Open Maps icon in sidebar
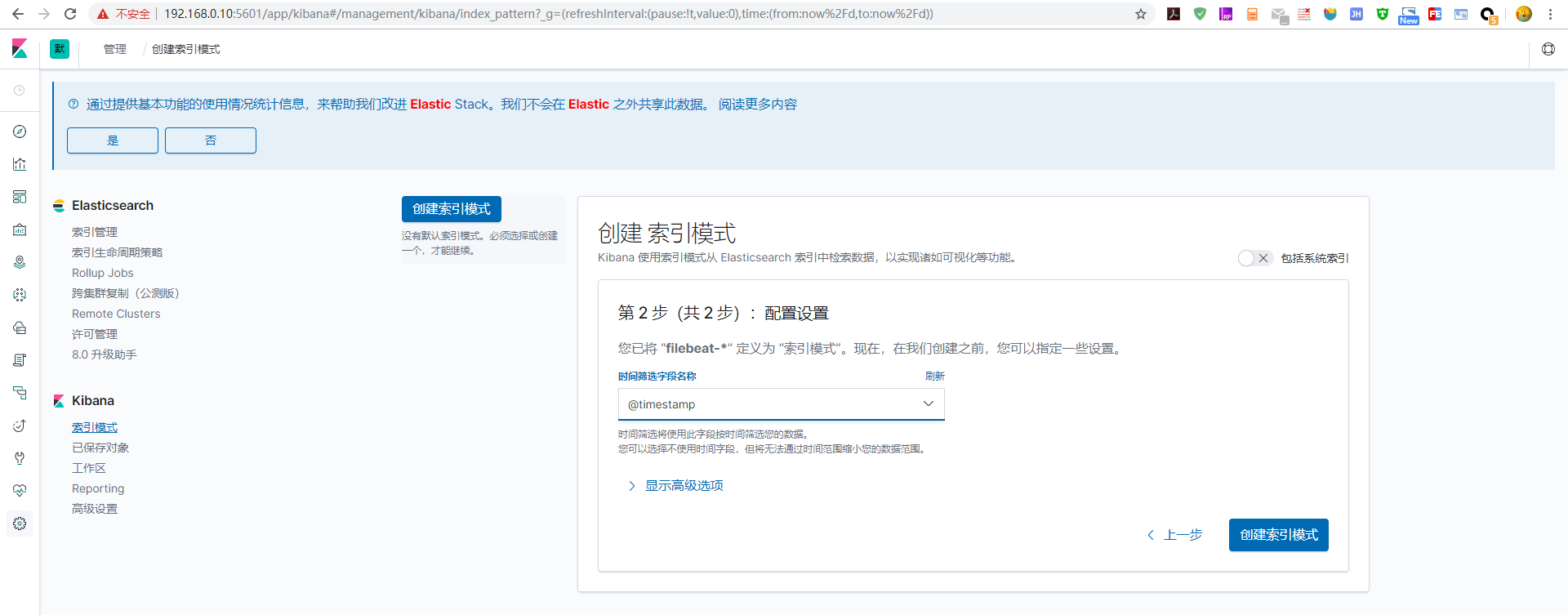 click(20, 262)
